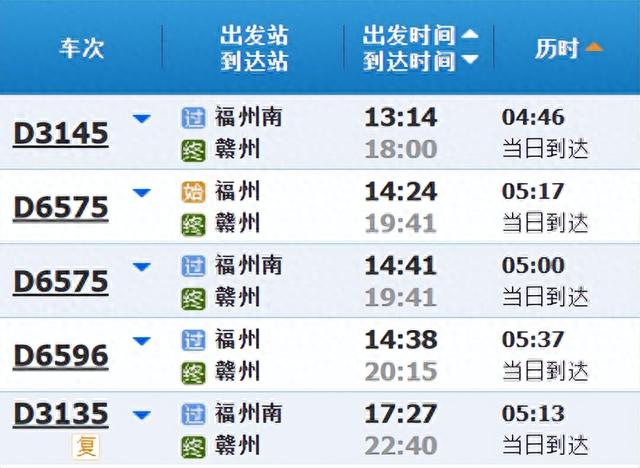Click the 过 icon beside 福州南 in D3145 row
This screenshot has width=640, height=468.
pyautogui.click(x=193, y=118)
